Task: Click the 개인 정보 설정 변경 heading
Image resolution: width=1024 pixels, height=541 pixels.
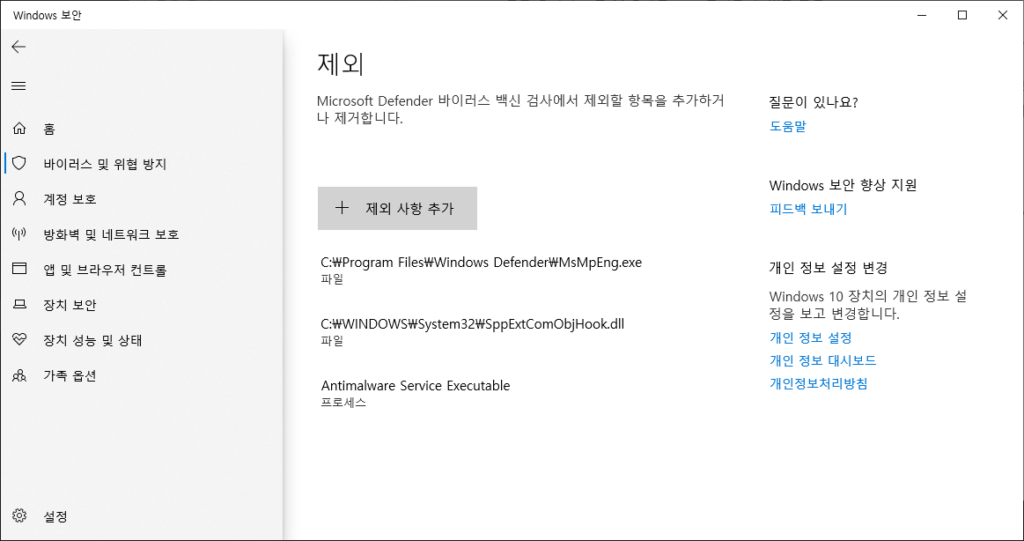Action: [x=828, y=268]
